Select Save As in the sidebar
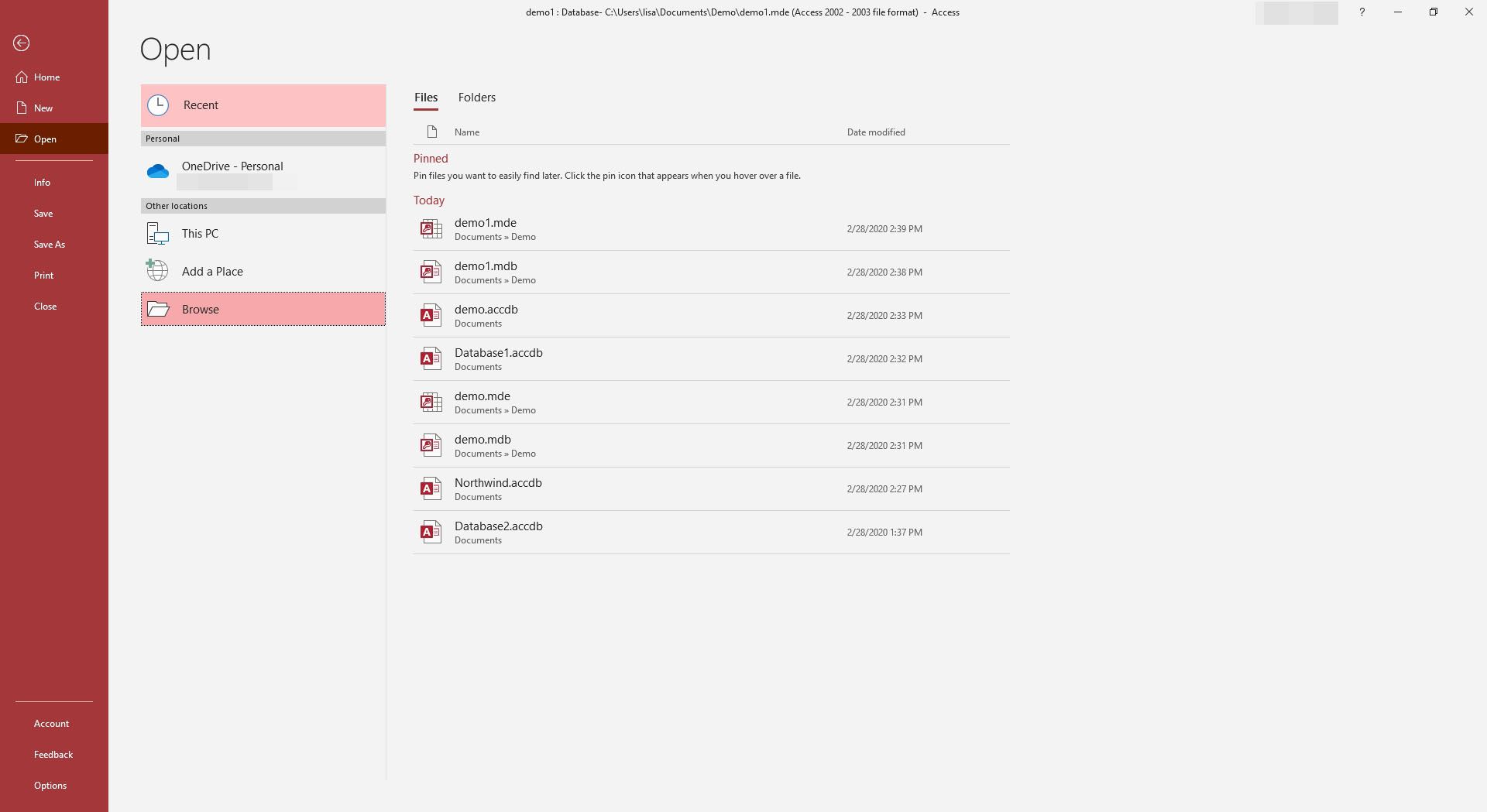Screen dimensions: 1487x812 (54, 245)
